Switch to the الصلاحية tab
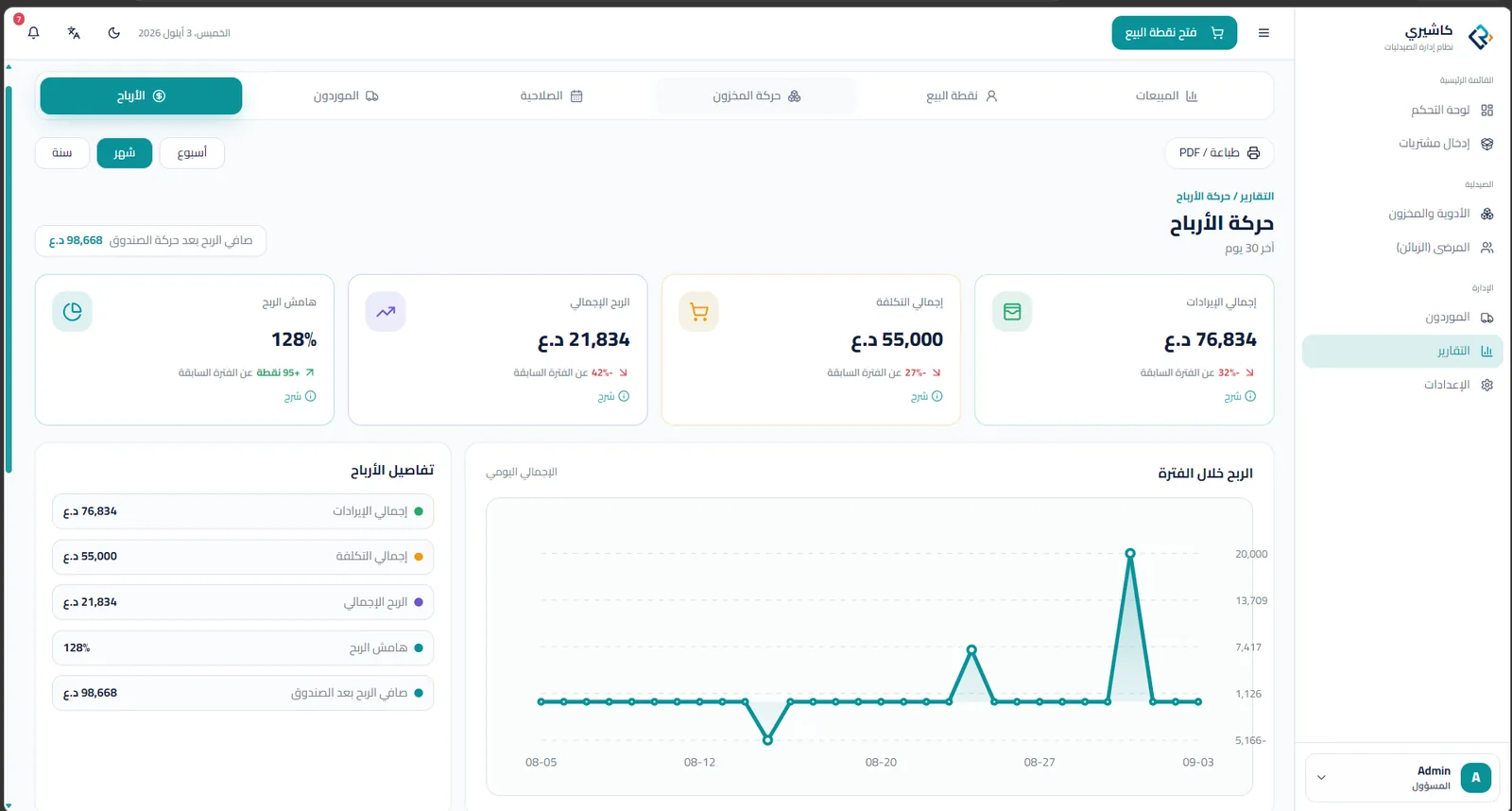Screen dimensions: 1512x811 click(551, 96)
